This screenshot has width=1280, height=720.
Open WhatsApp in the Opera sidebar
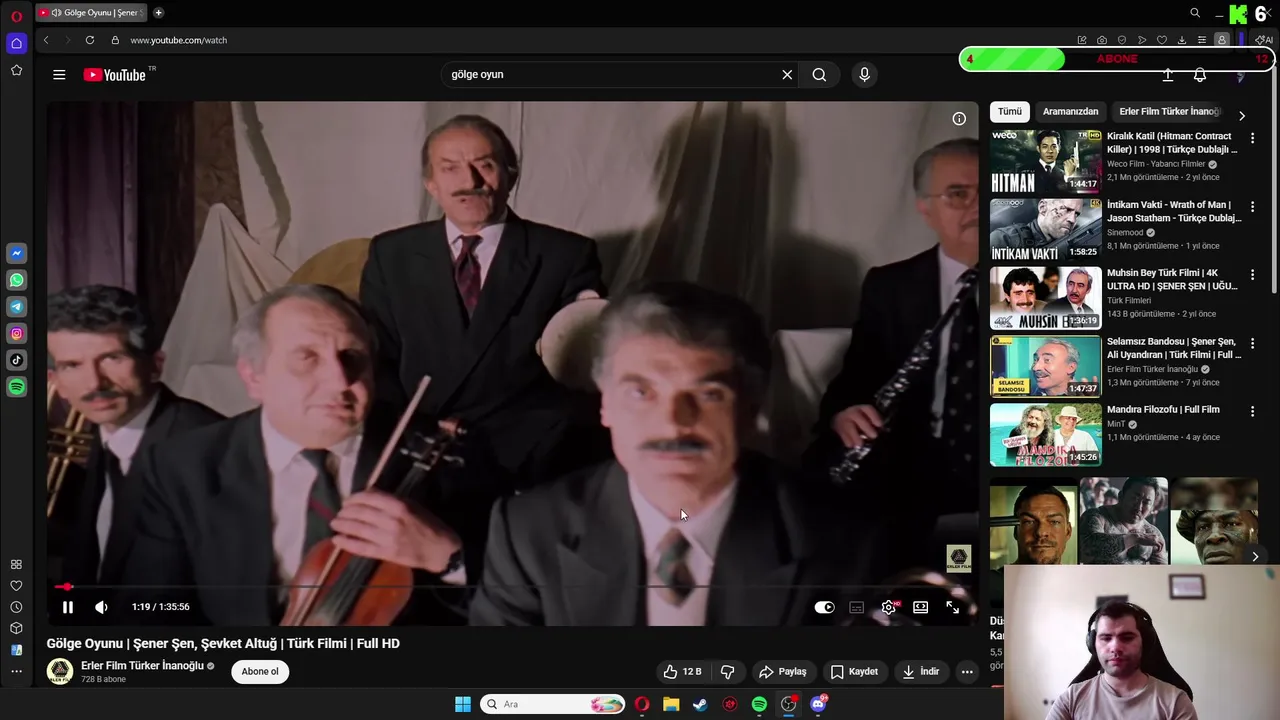(x=16, y=280)
